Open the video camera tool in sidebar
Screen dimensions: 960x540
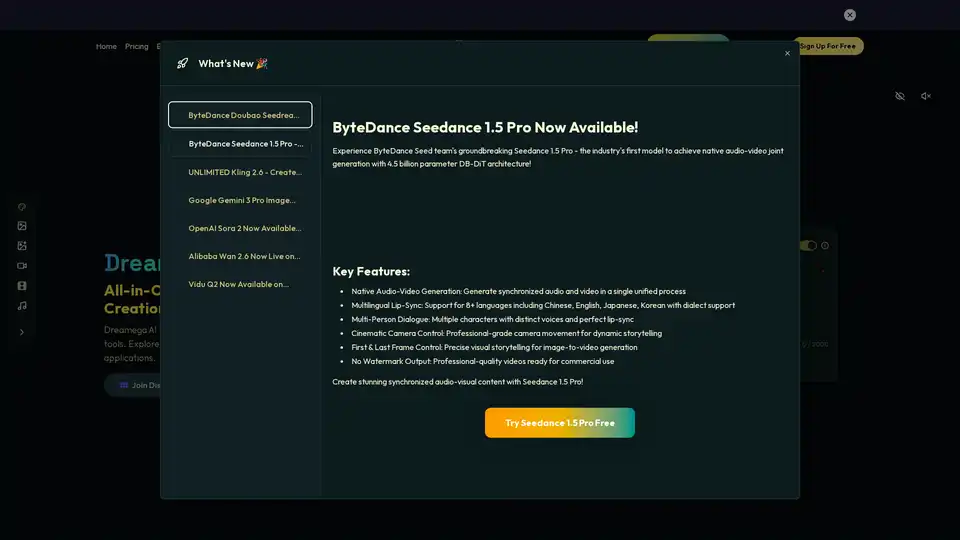click(22, 266)
